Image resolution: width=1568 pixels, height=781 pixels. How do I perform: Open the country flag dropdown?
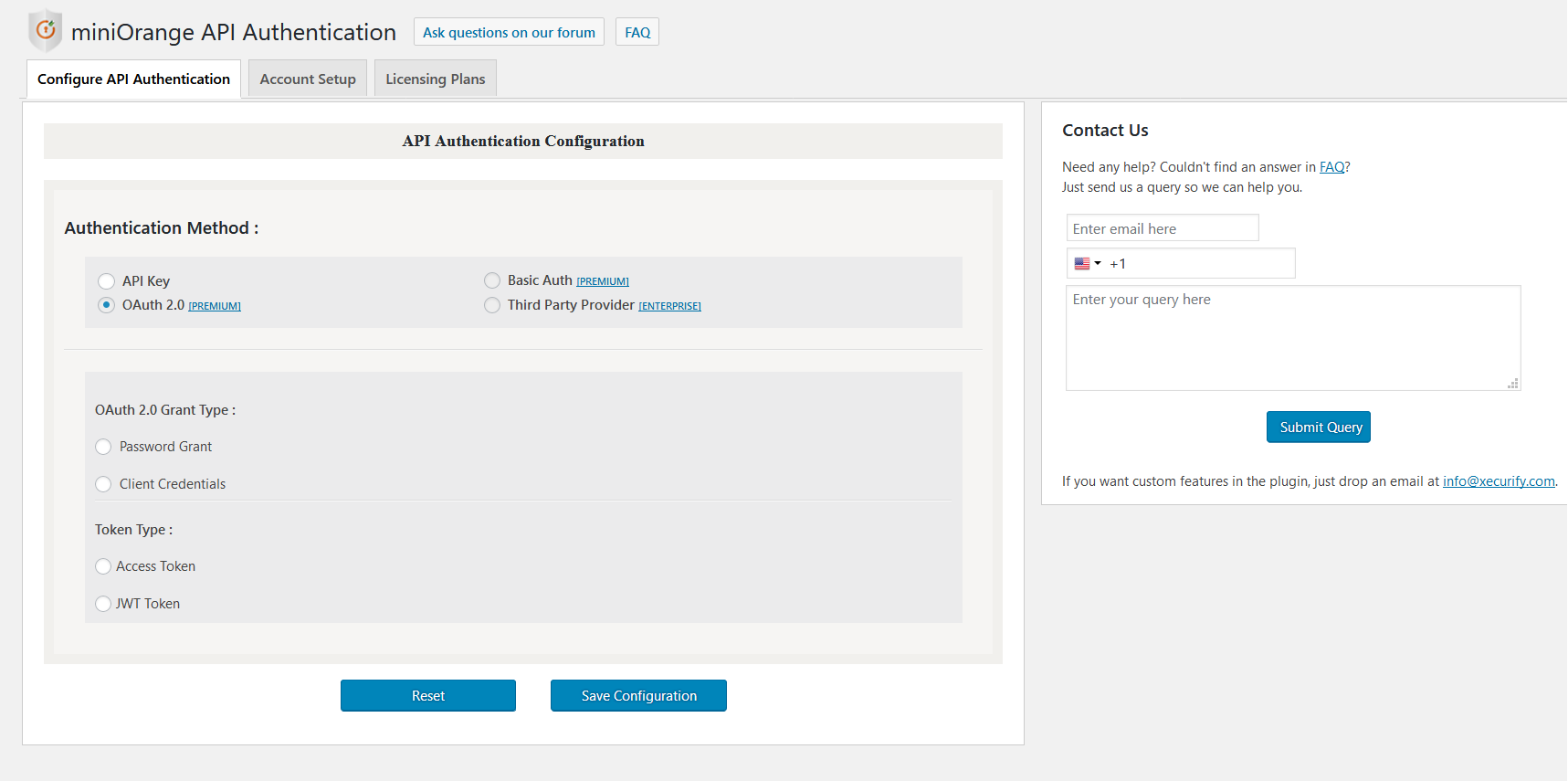click(1088, 264)
